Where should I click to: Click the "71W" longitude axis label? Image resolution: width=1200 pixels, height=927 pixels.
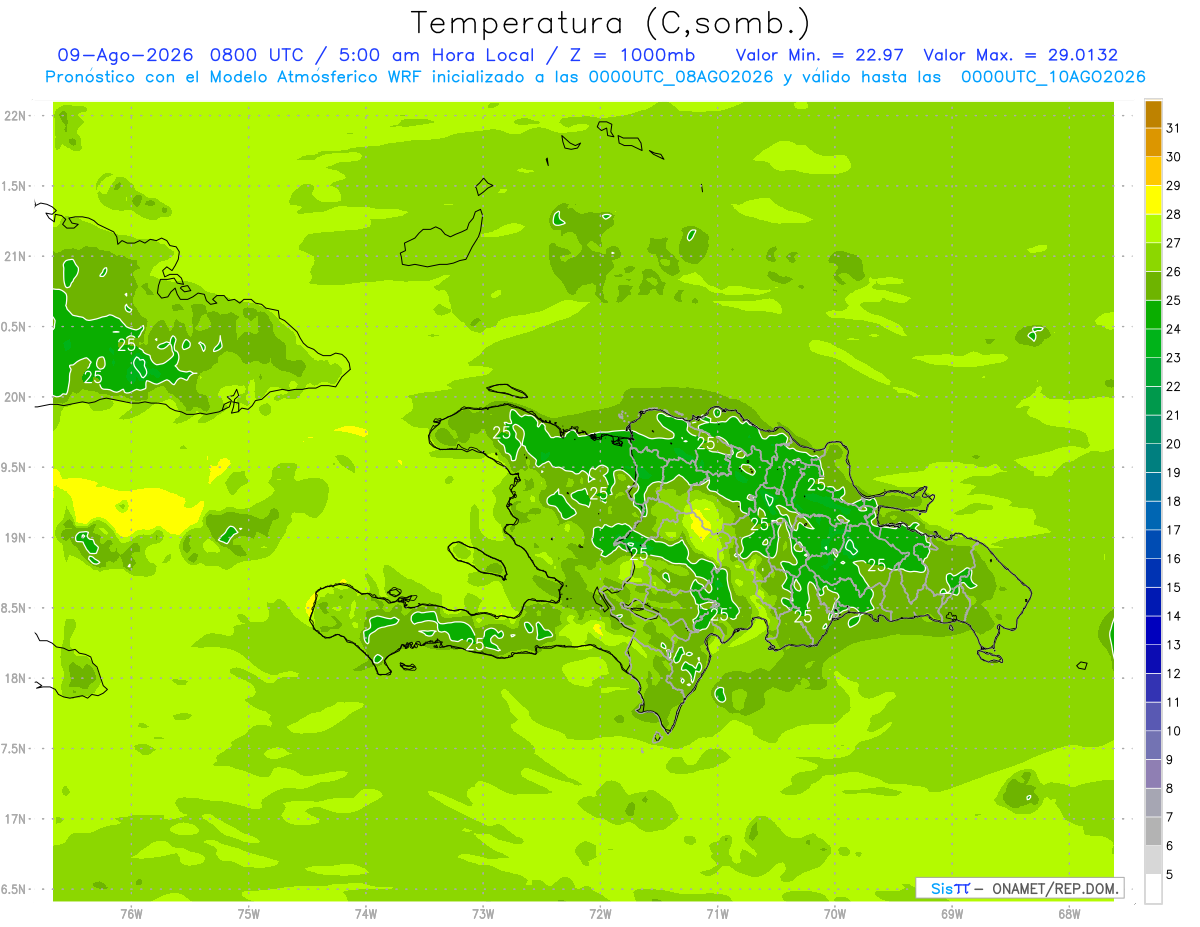point(717,913)
